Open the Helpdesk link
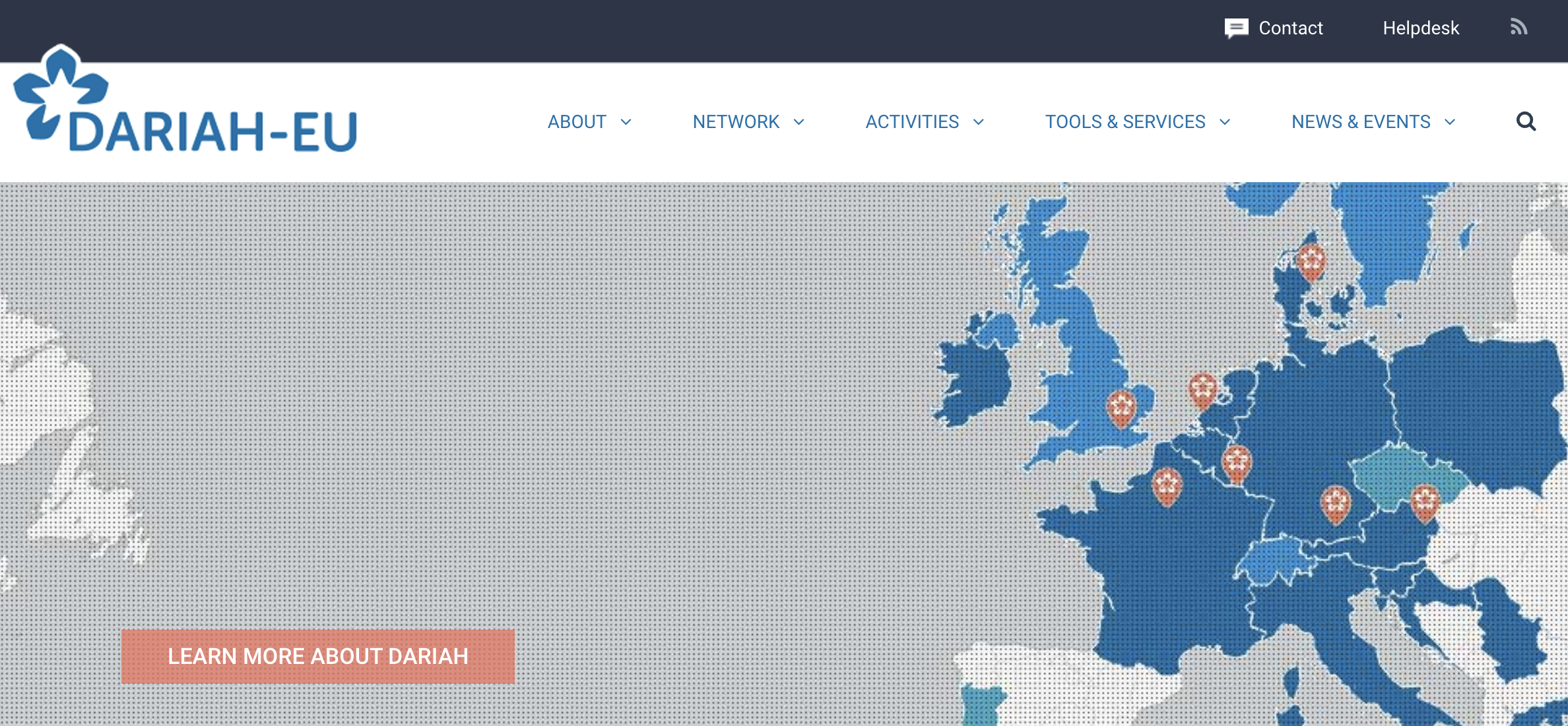The height and width of the screenshot is (726, 1568). pyautogui.click(x=1421, y=28)
